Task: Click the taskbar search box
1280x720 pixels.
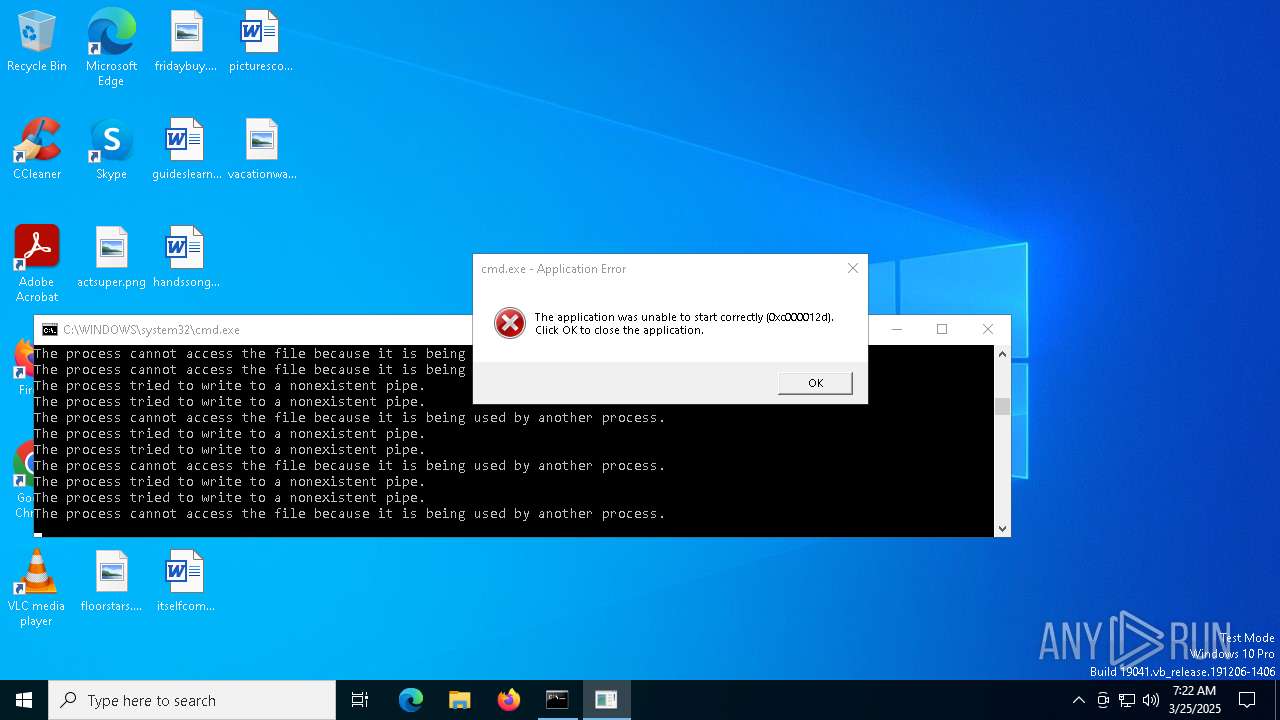Action: click(x=192, y=700)
